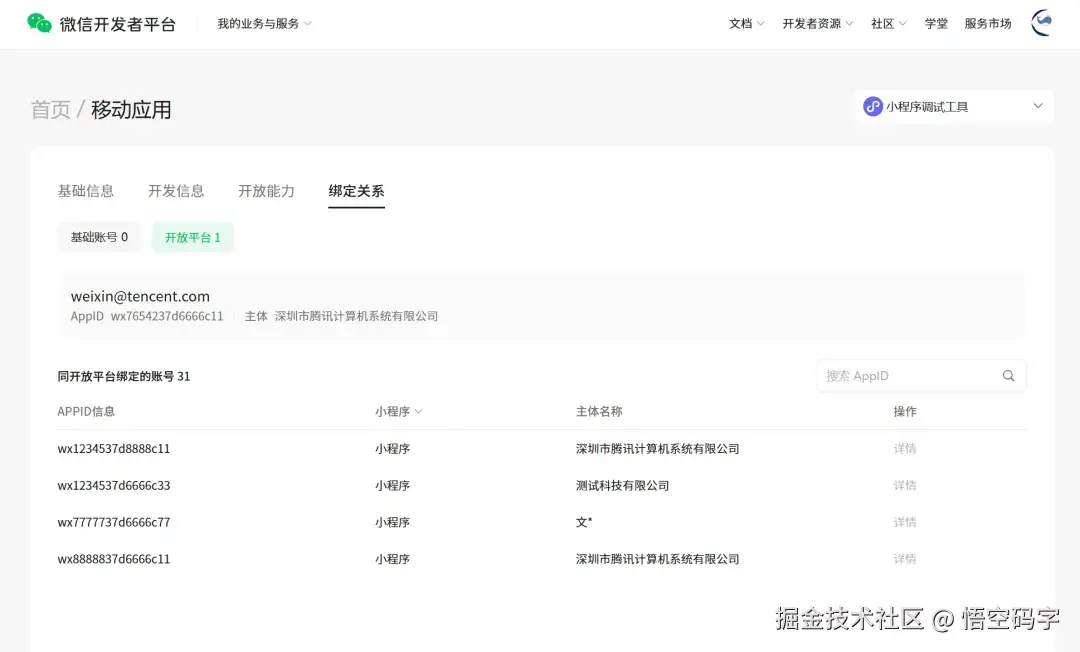Open the 社区 dropdown menu
Screen dimensions: 1080x652
point(889,23)
